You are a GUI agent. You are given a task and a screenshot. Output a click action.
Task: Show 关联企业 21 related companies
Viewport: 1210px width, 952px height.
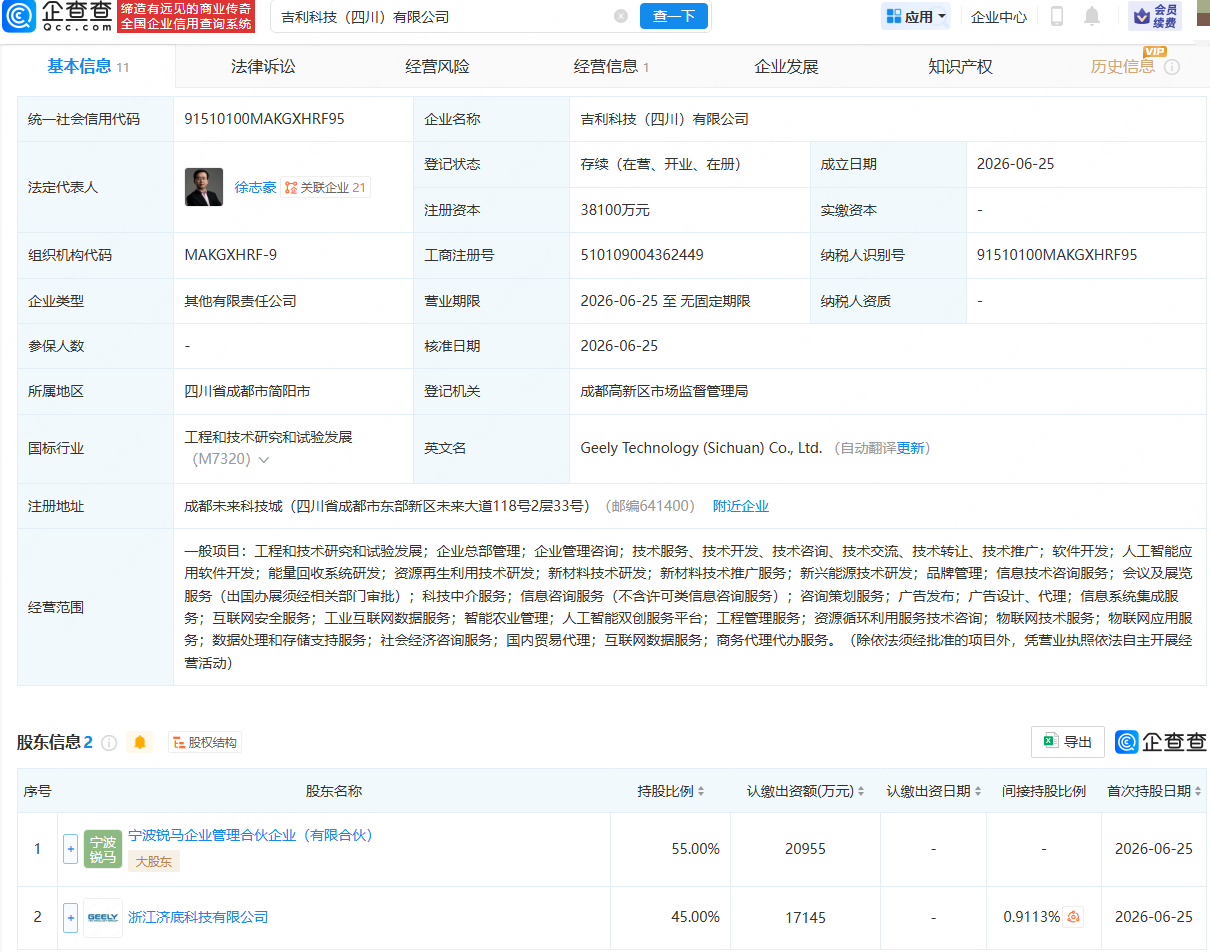tap(326, 187)
